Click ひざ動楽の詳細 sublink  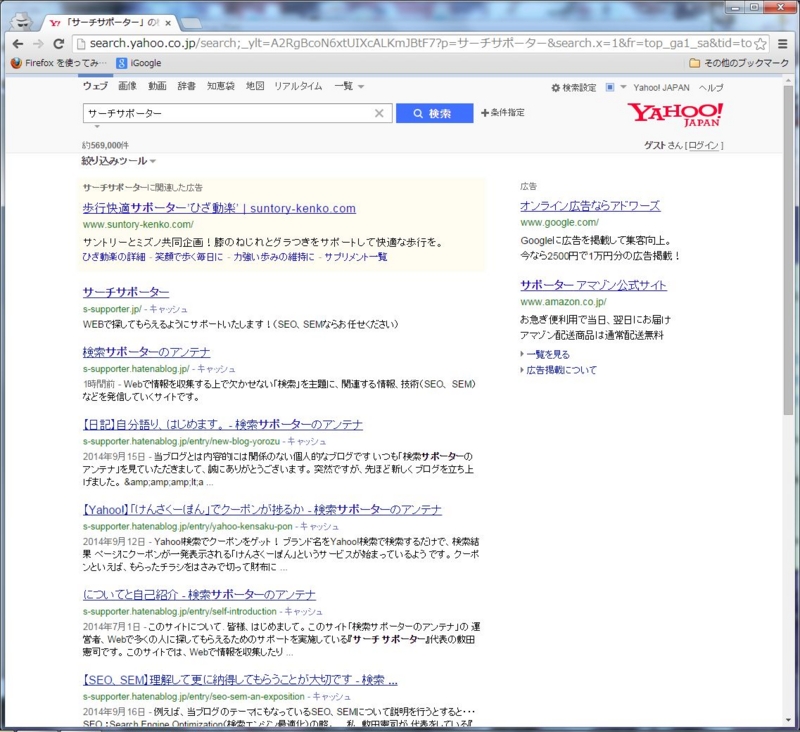(114, 257)
